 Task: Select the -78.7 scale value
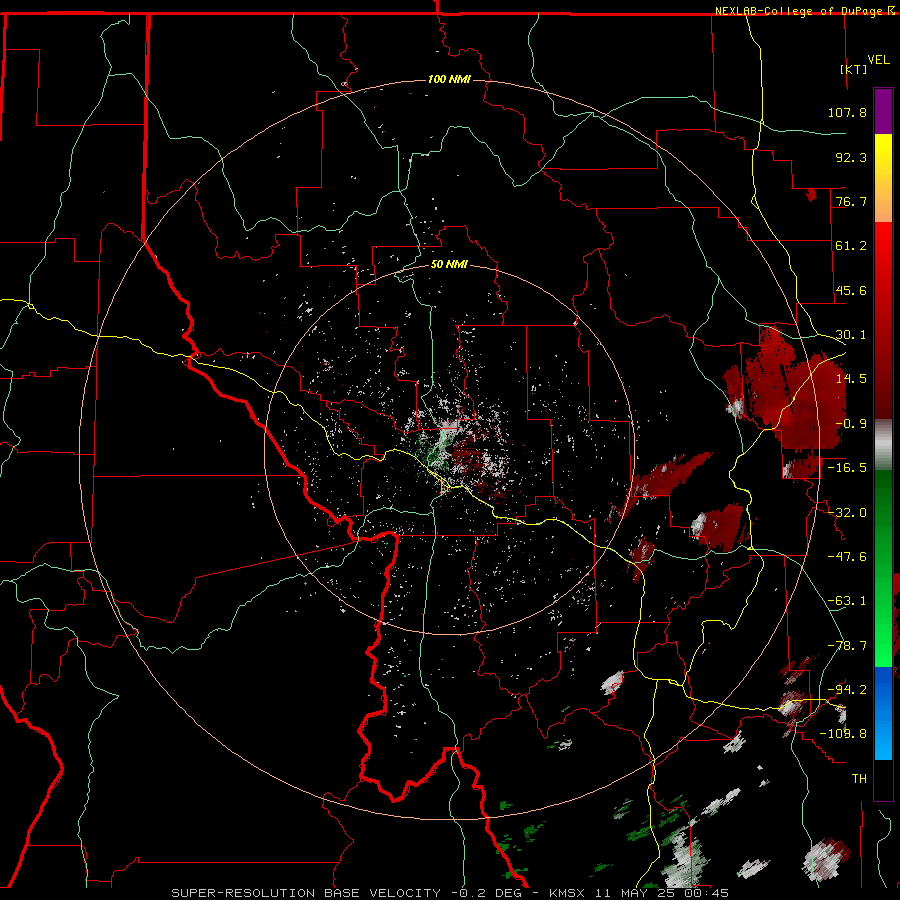[847, 646]
